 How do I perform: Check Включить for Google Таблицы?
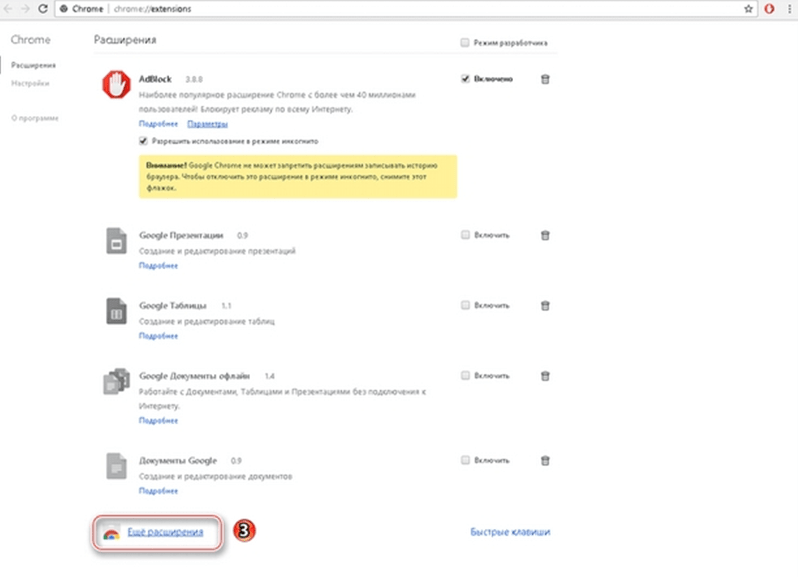coord(466,305)
